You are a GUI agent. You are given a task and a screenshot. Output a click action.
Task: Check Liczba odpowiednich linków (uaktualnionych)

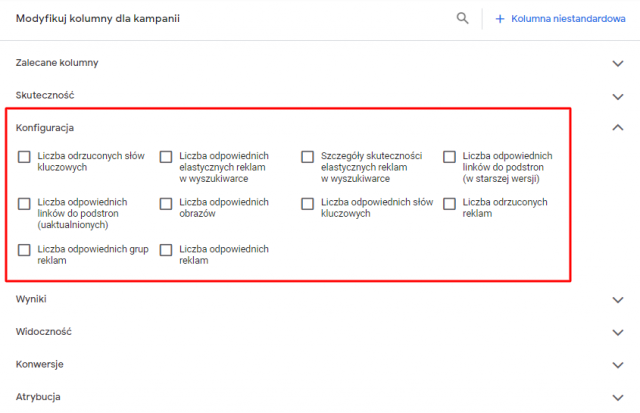24,203
